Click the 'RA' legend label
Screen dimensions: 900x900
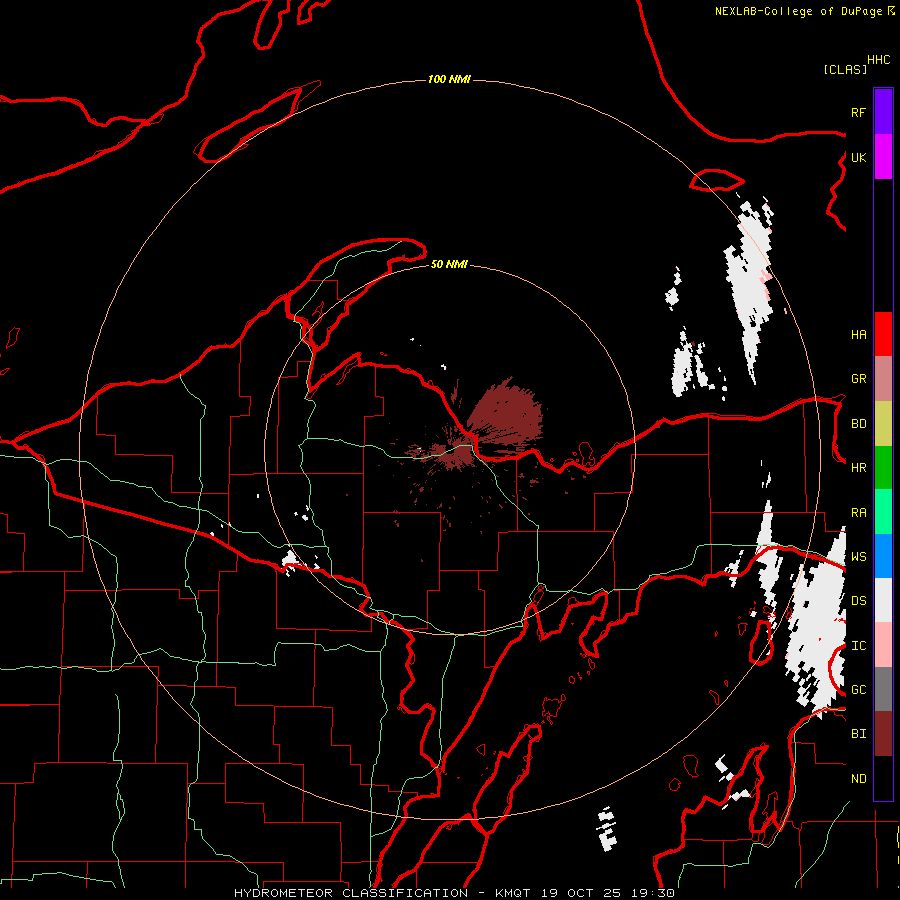point(858,513)
